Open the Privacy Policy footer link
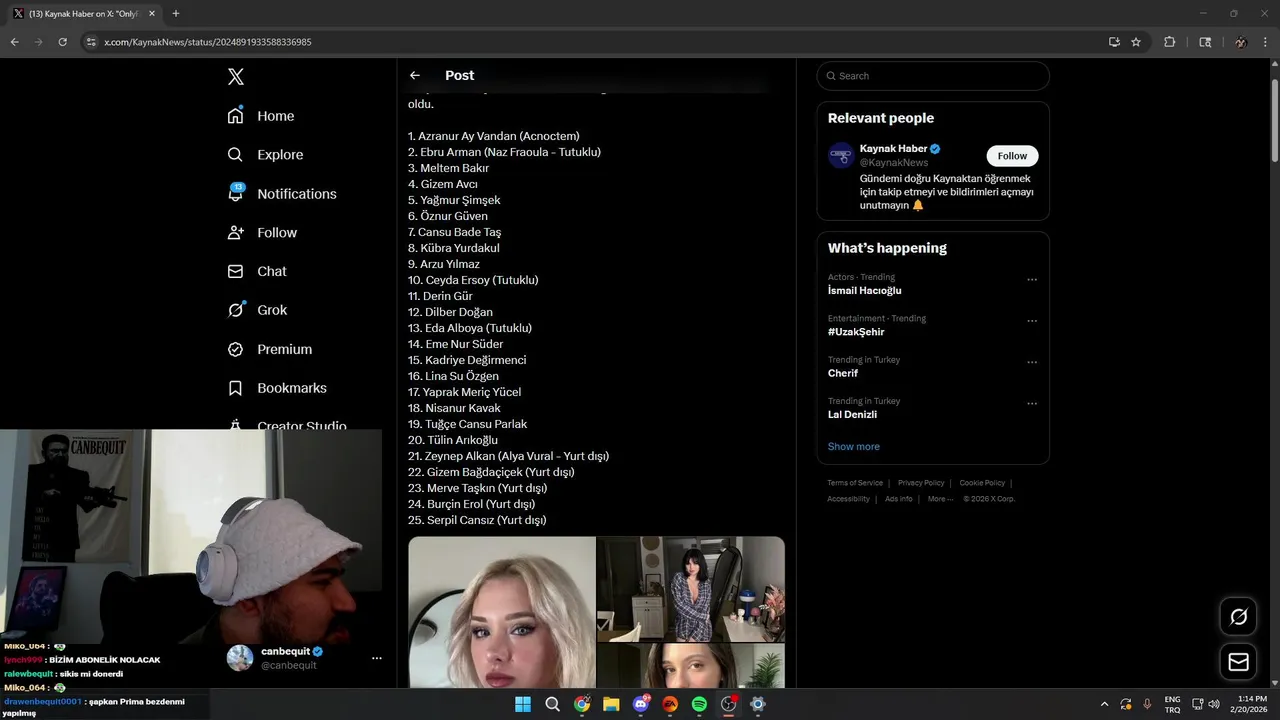Screen dimensions: 1280x720 click(921, 483)
